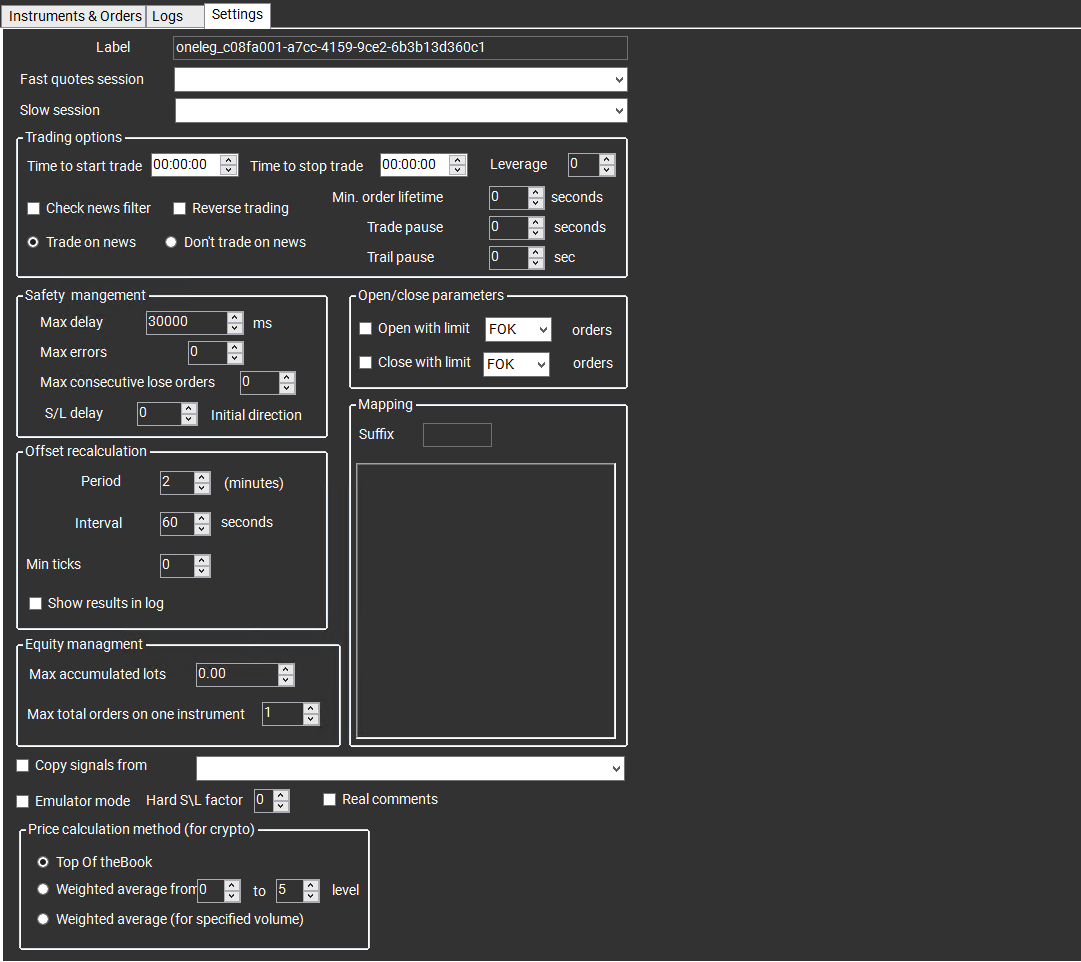
Task: Click the Label text field
Action: coord(400,47)
